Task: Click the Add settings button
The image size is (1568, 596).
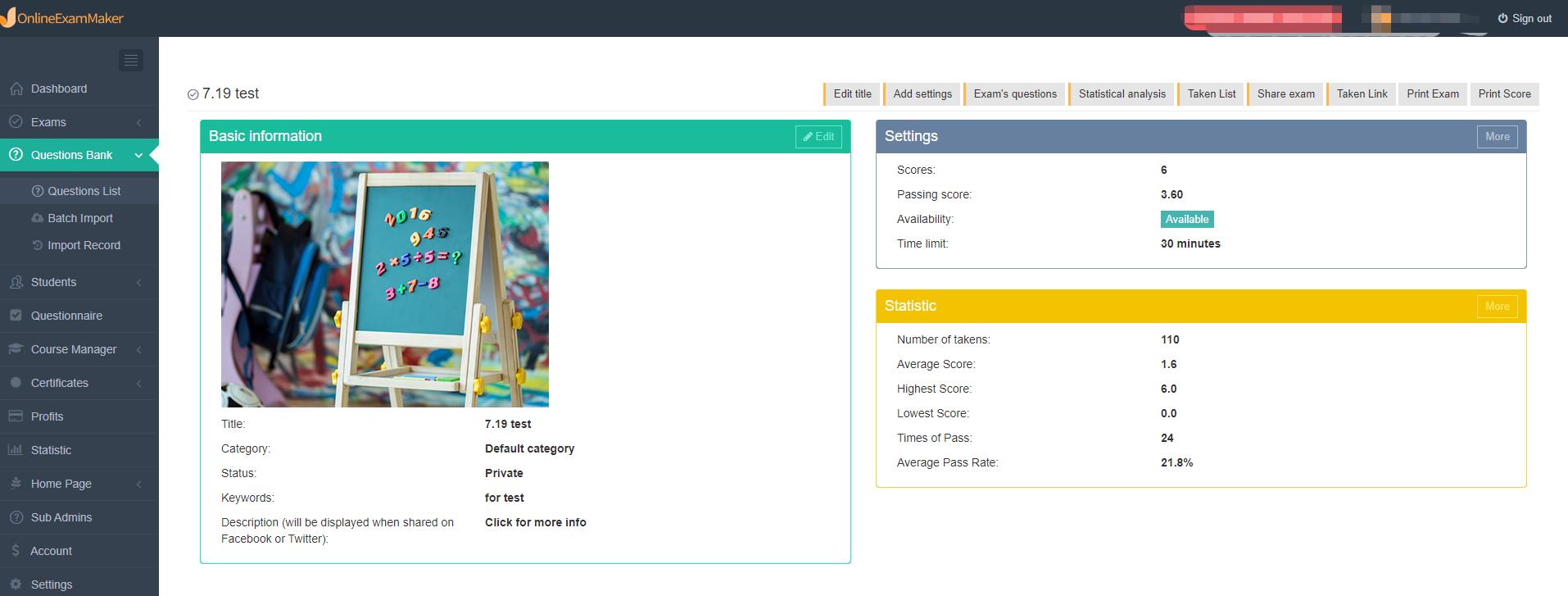Action: click(922, 94)
